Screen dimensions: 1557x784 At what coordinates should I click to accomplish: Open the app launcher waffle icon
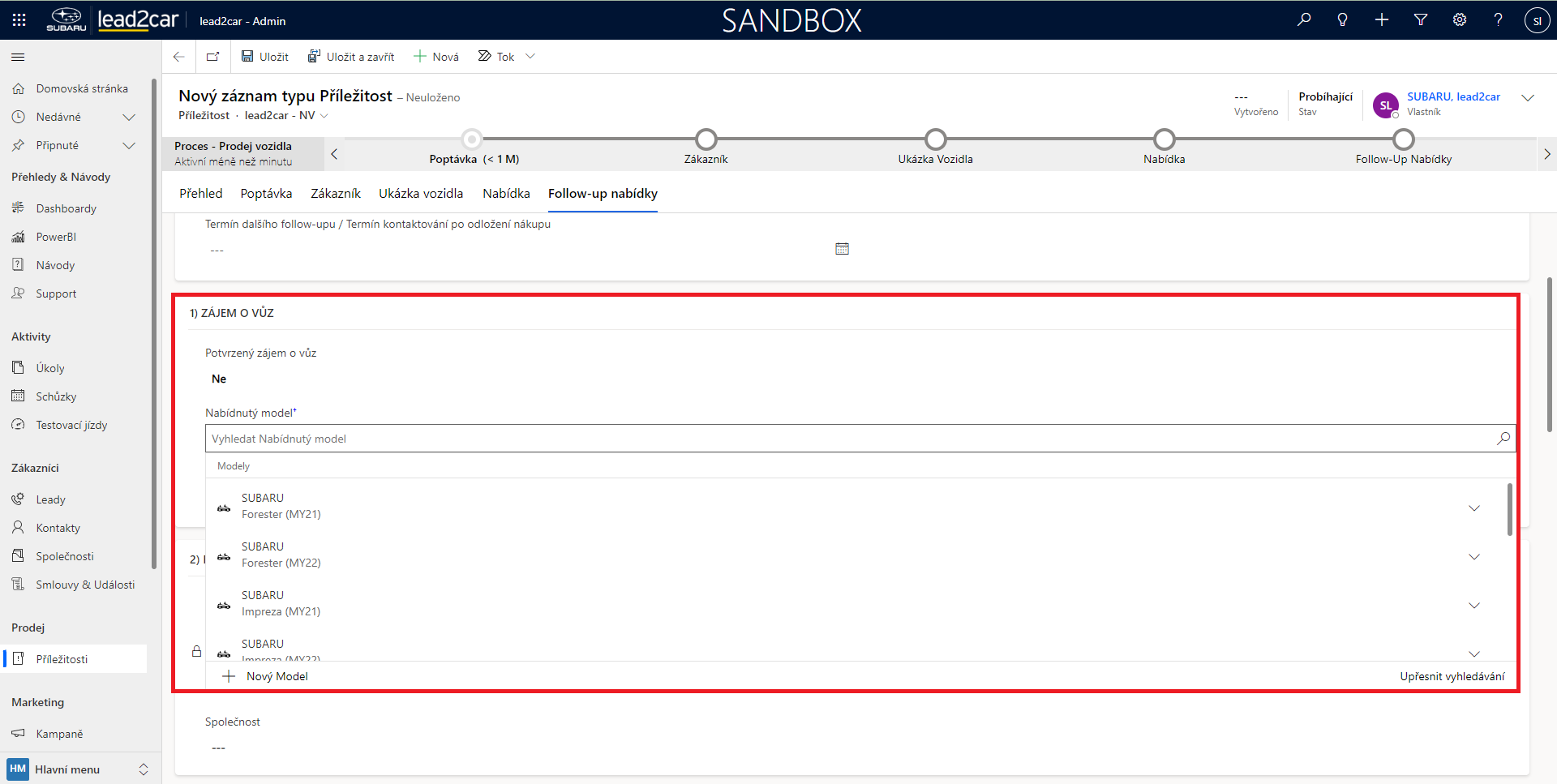tap(19, 19)
